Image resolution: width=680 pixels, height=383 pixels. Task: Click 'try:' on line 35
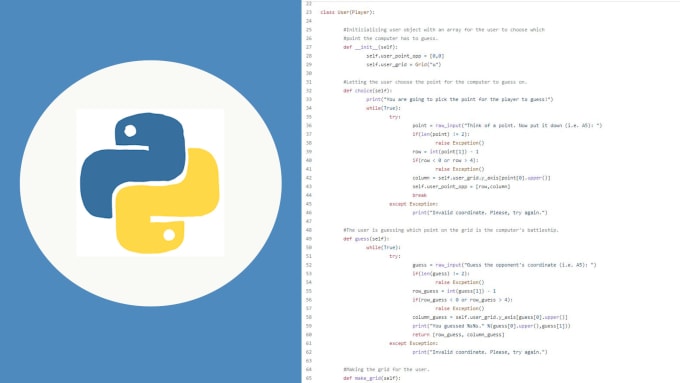tap(395, 117)
